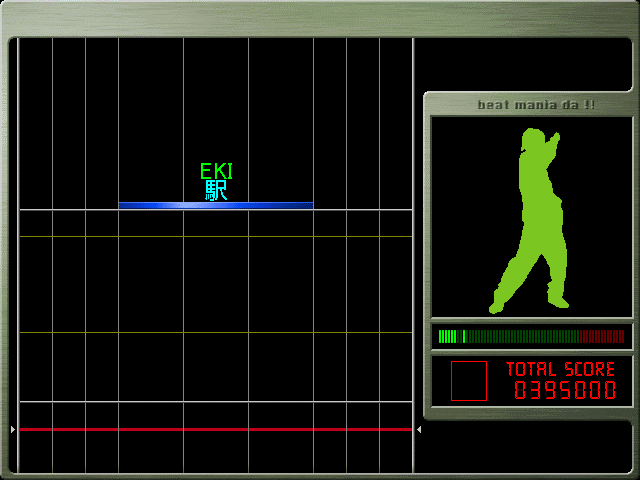Click the score value 0395000
This screenshot has width=640, height=480.
point(565,390)
